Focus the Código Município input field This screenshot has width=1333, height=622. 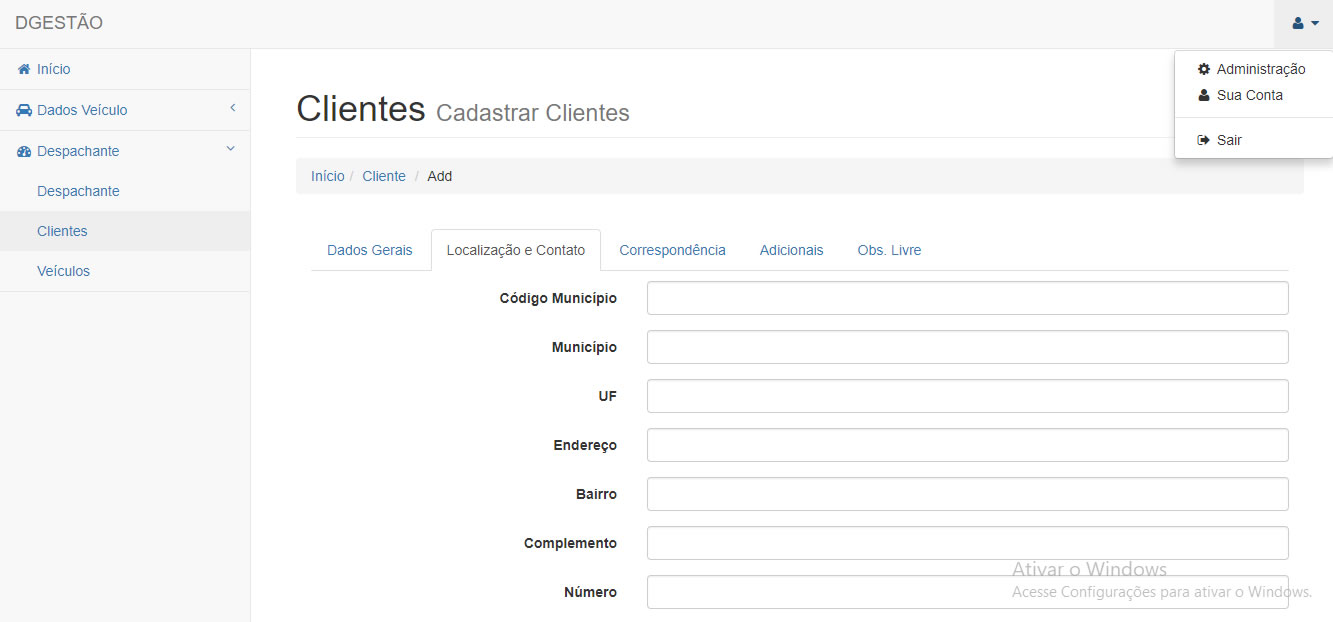coord(967,299)
